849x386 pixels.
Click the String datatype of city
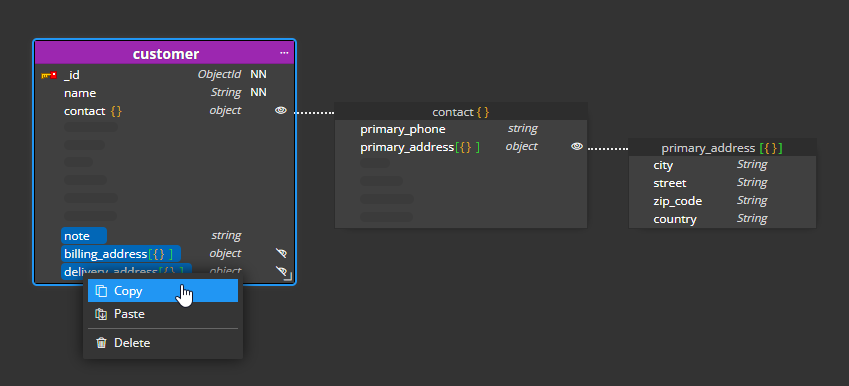pos(752,165)
